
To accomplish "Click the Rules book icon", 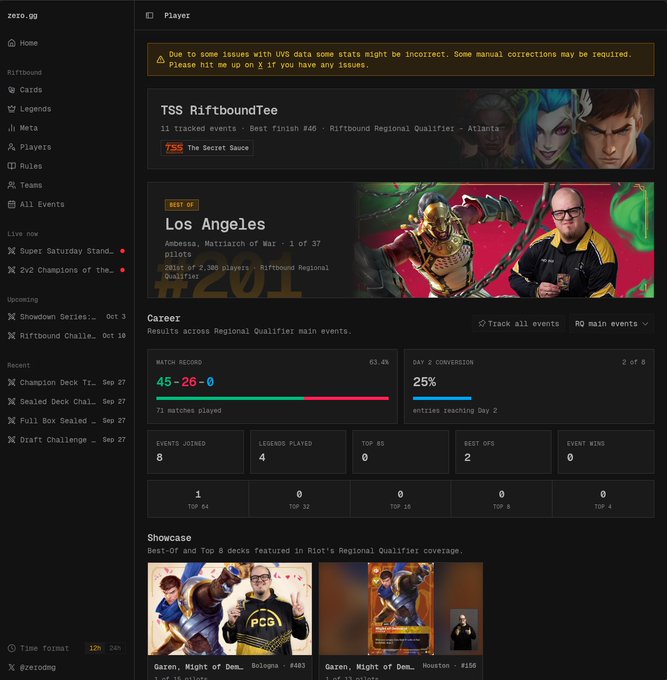I will (12, 166).
